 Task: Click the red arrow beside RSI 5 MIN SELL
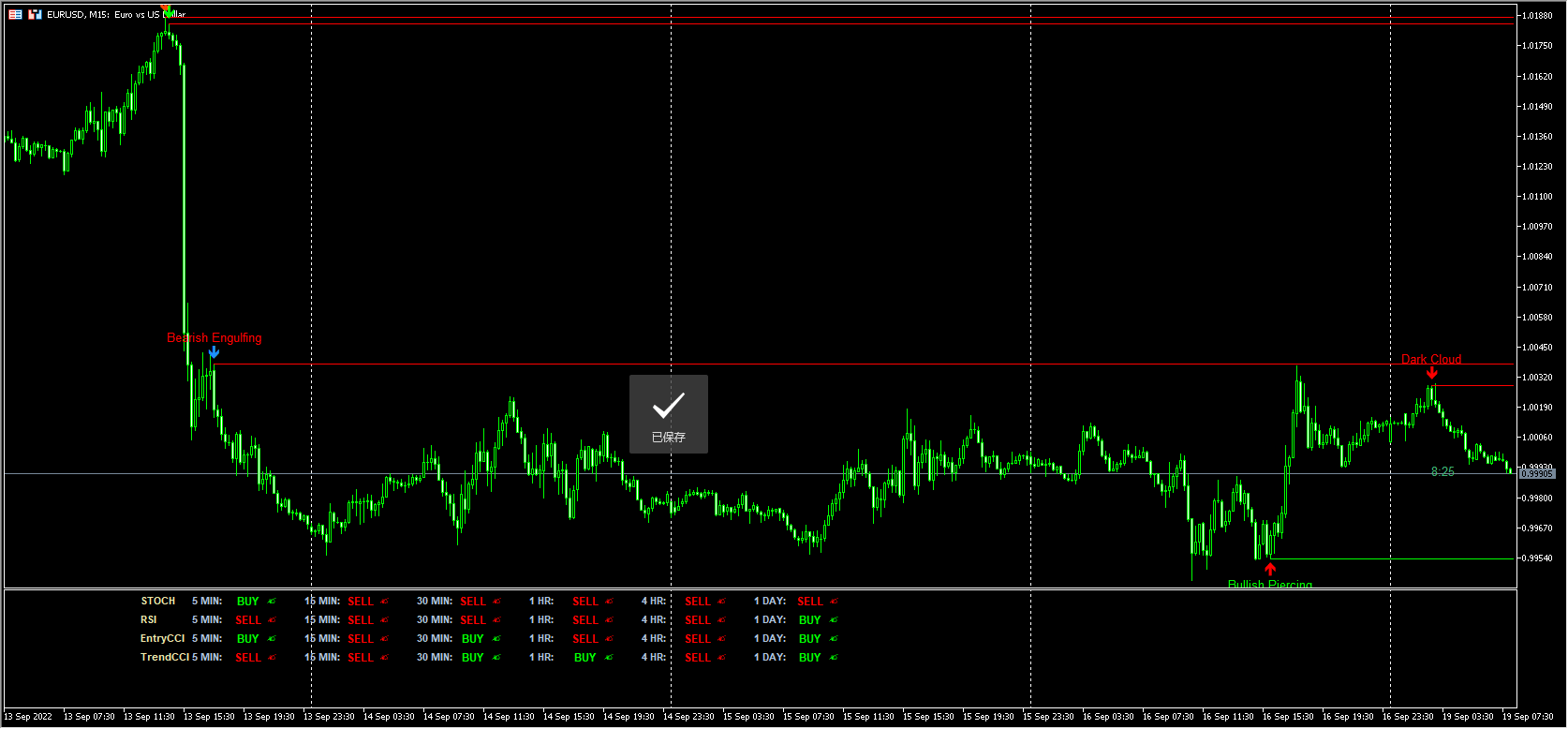[x=272, y=620]
